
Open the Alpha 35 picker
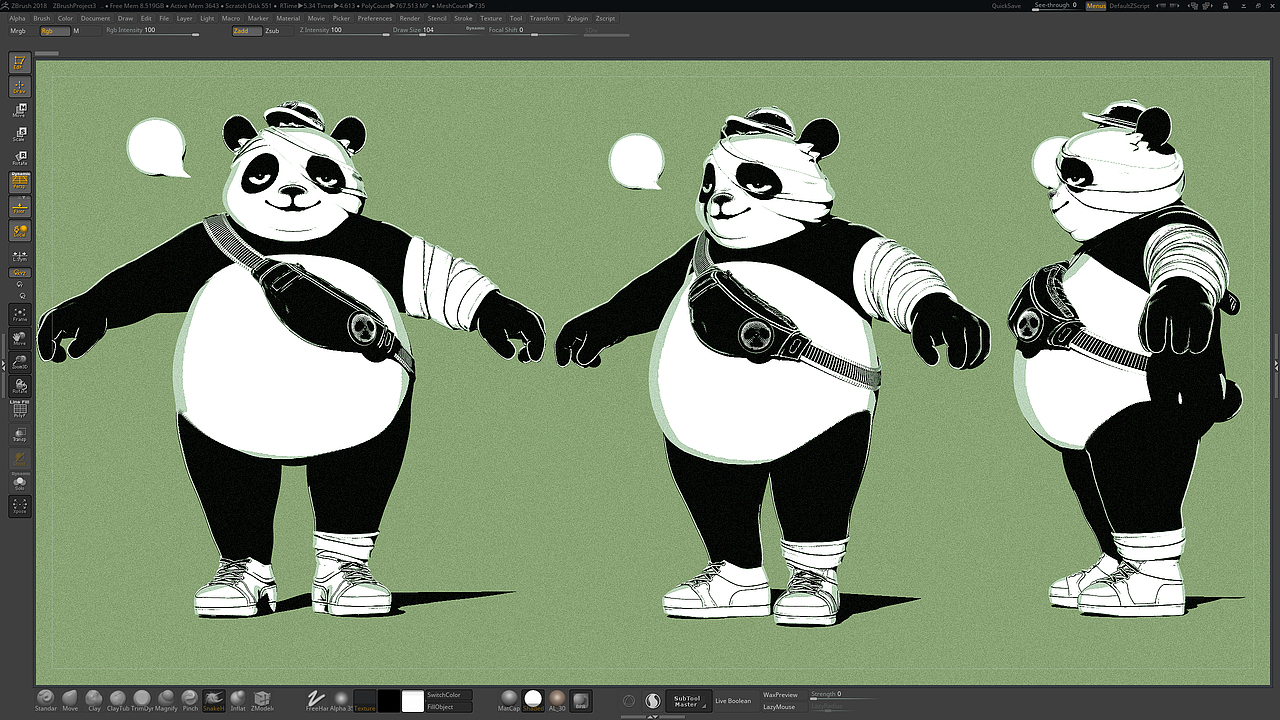coord(341,701)
